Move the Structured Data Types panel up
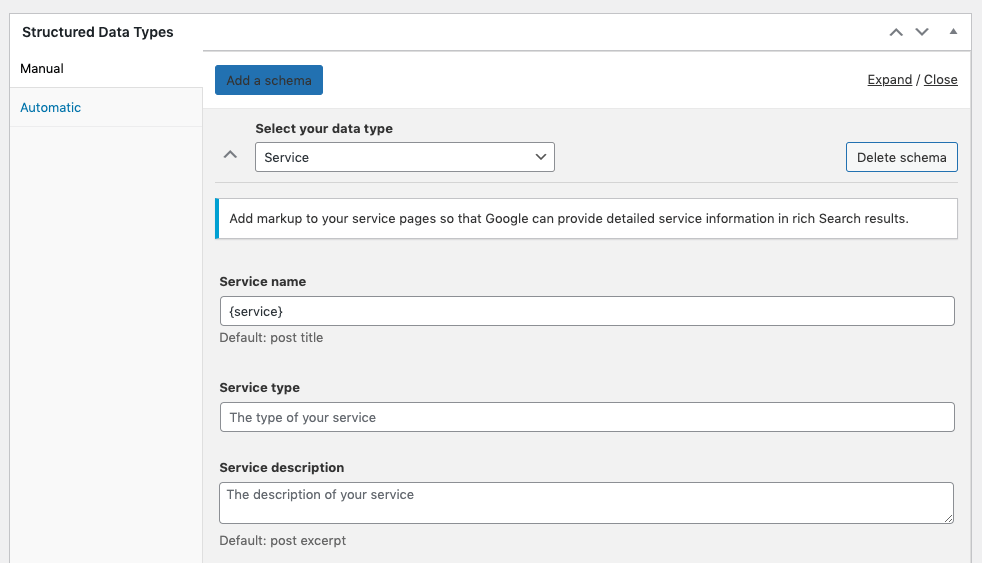Image resolution: width=982 pixels, height=563 pixels. [896, 32]
